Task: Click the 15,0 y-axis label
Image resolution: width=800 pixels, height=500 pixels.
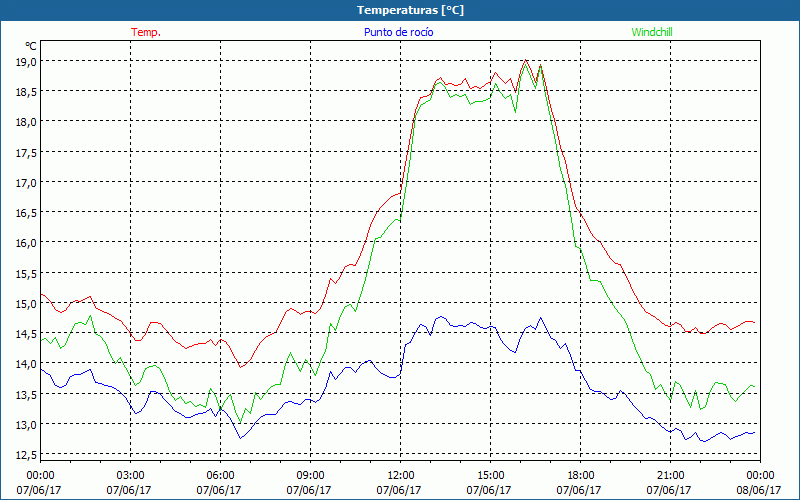Action: point(26,303)
